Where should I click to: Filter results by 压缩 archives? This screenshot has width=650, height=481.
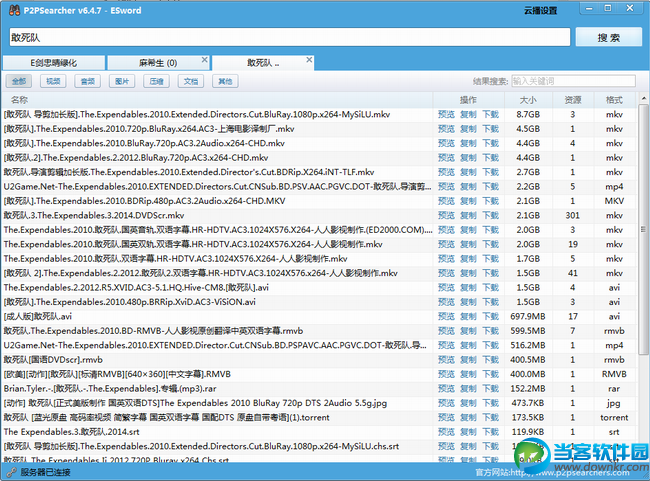[156, 81]
